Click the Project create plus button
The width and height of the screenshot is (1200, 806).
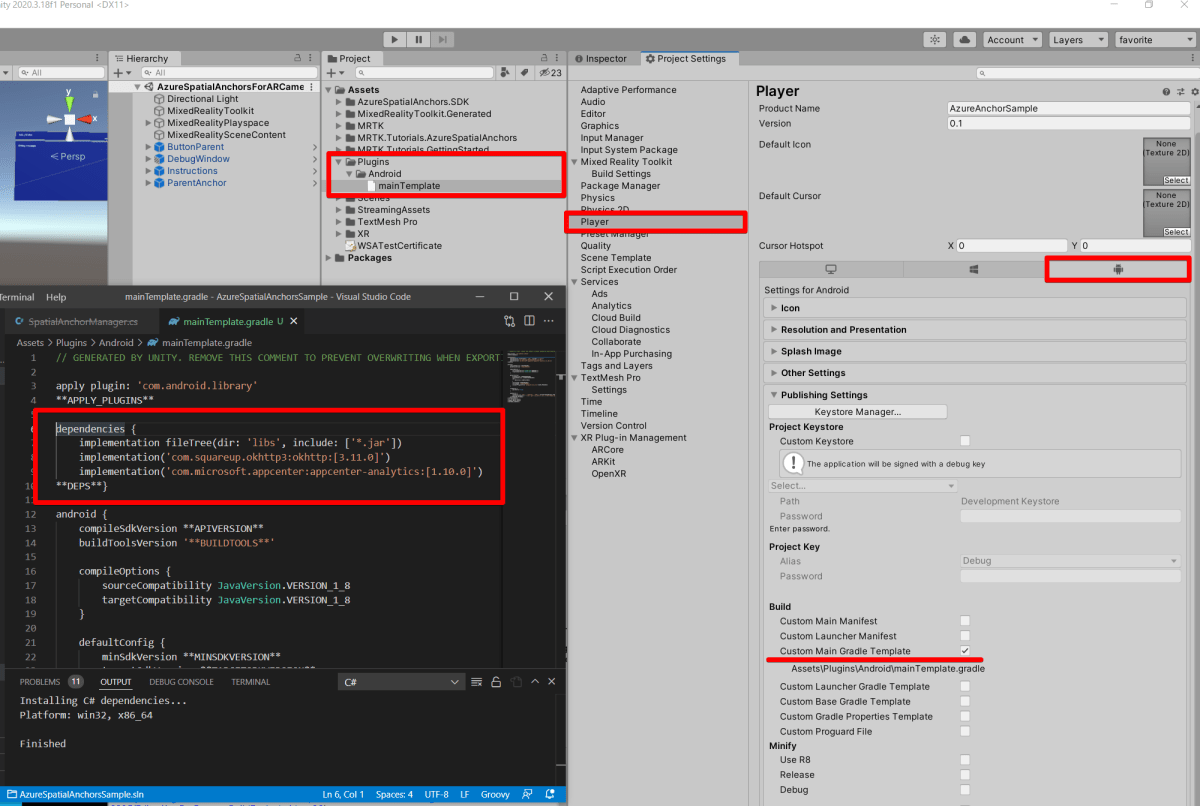pyautogui.click(x=334, y=73)
